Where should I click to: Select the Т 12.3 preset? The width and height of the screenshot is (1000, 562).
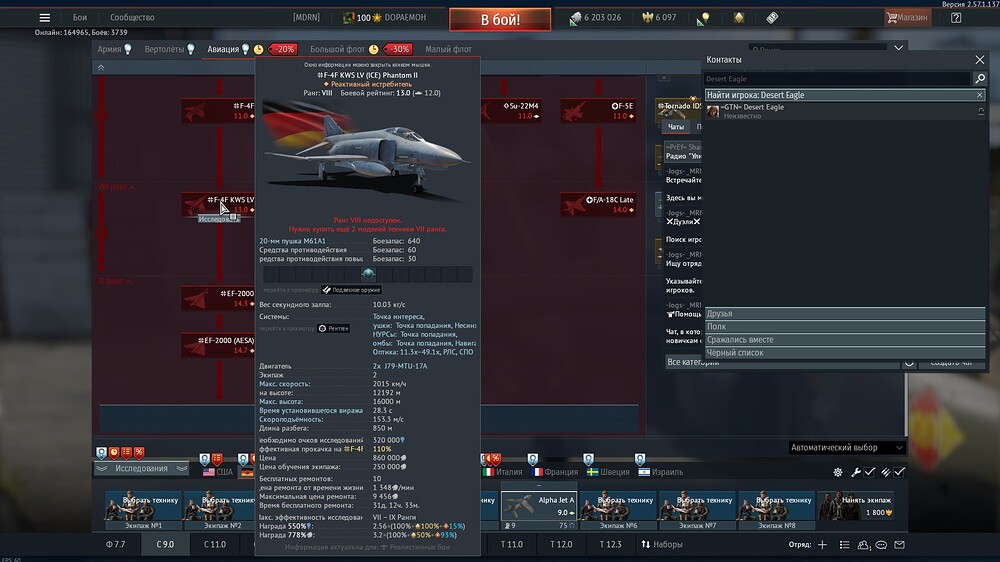tap(610, 544)
